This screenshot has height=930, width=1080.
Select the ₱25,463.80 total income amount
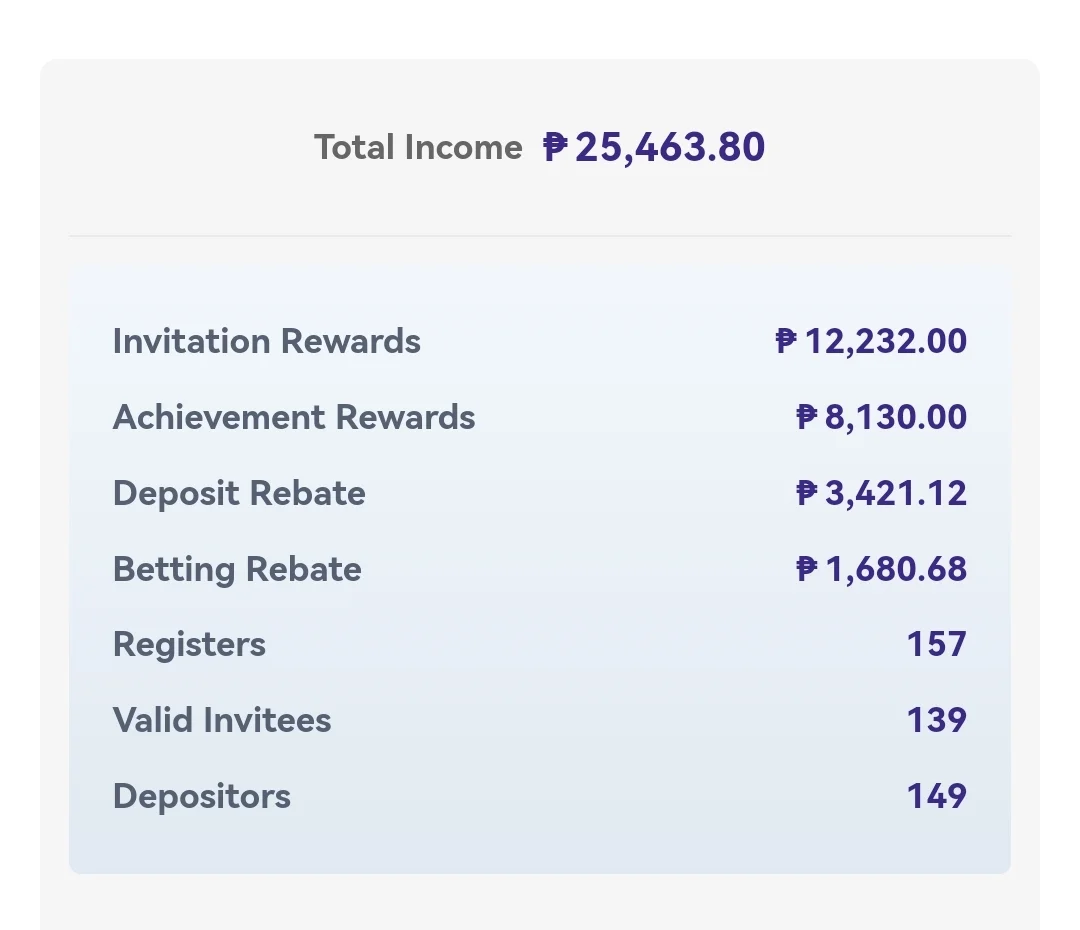pos(654,147)
